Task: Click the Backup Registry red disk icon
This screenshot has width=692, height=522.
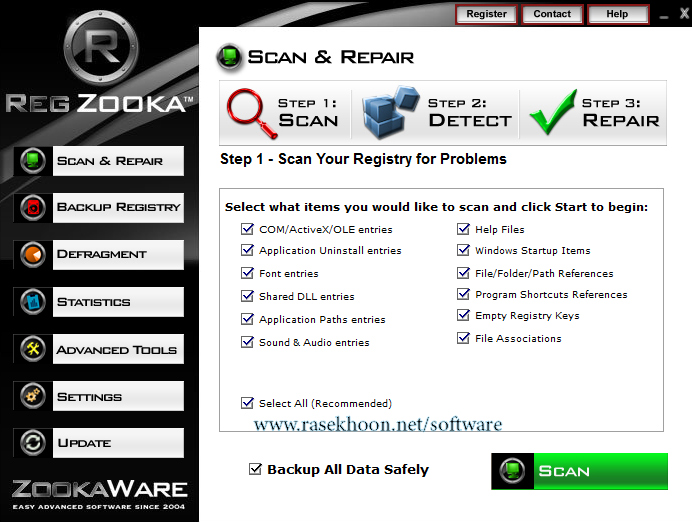Action: [33, 207]
